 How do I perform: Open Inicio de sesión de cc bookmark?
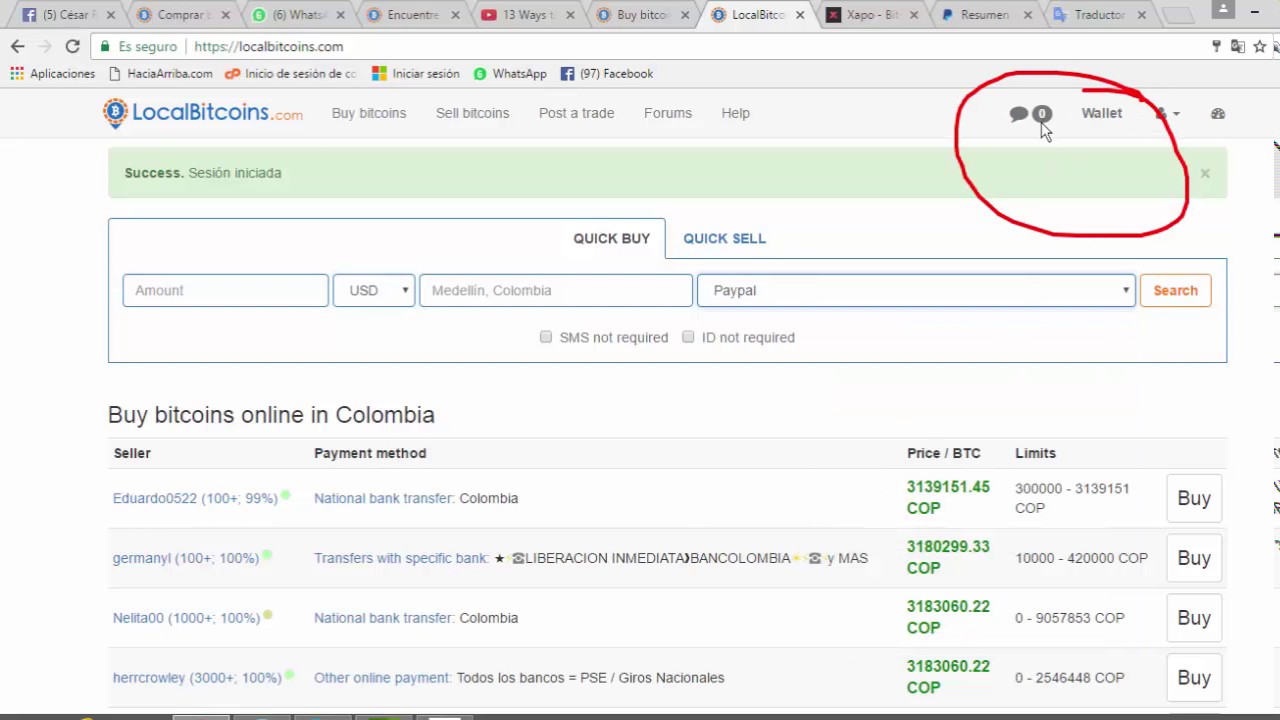coord(290,74)
